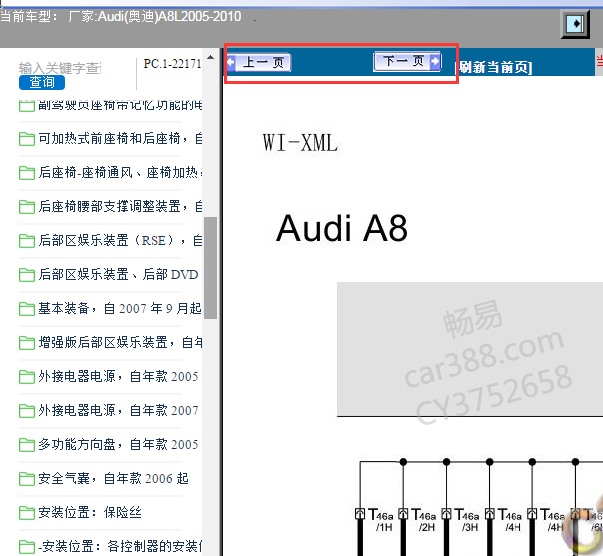
Task: Click the folder icon beside 后部 DVD entry
Action: 27,275
